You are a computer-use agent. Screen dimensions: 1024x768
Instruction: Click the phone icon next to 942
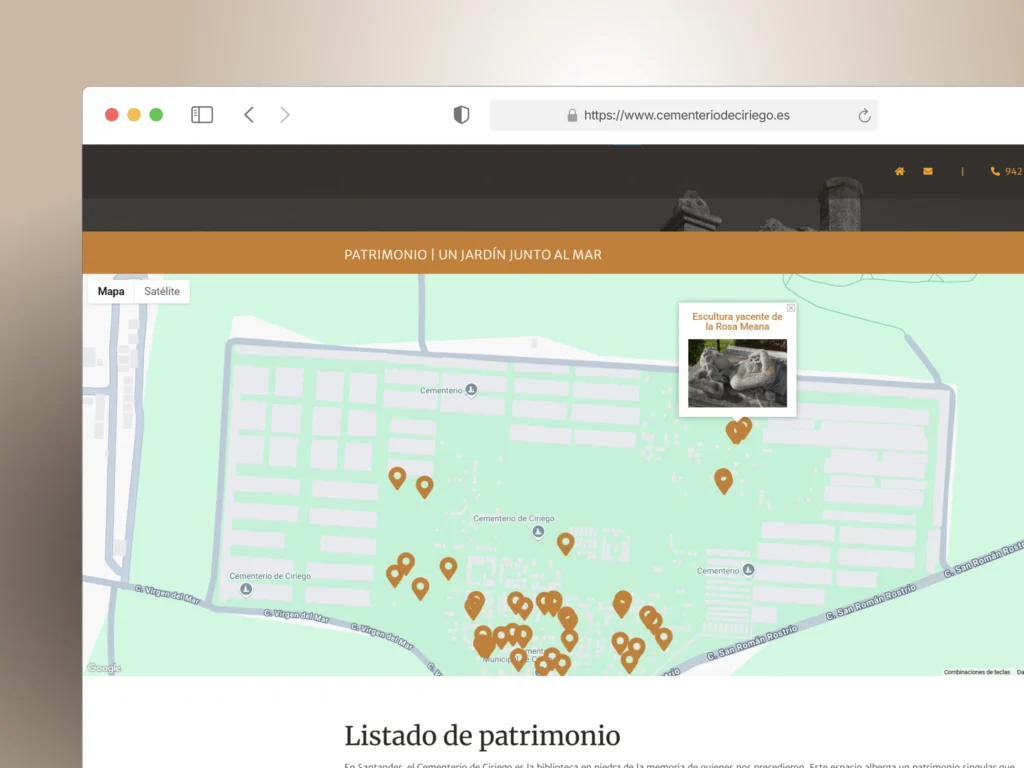(x=995, y=171)
